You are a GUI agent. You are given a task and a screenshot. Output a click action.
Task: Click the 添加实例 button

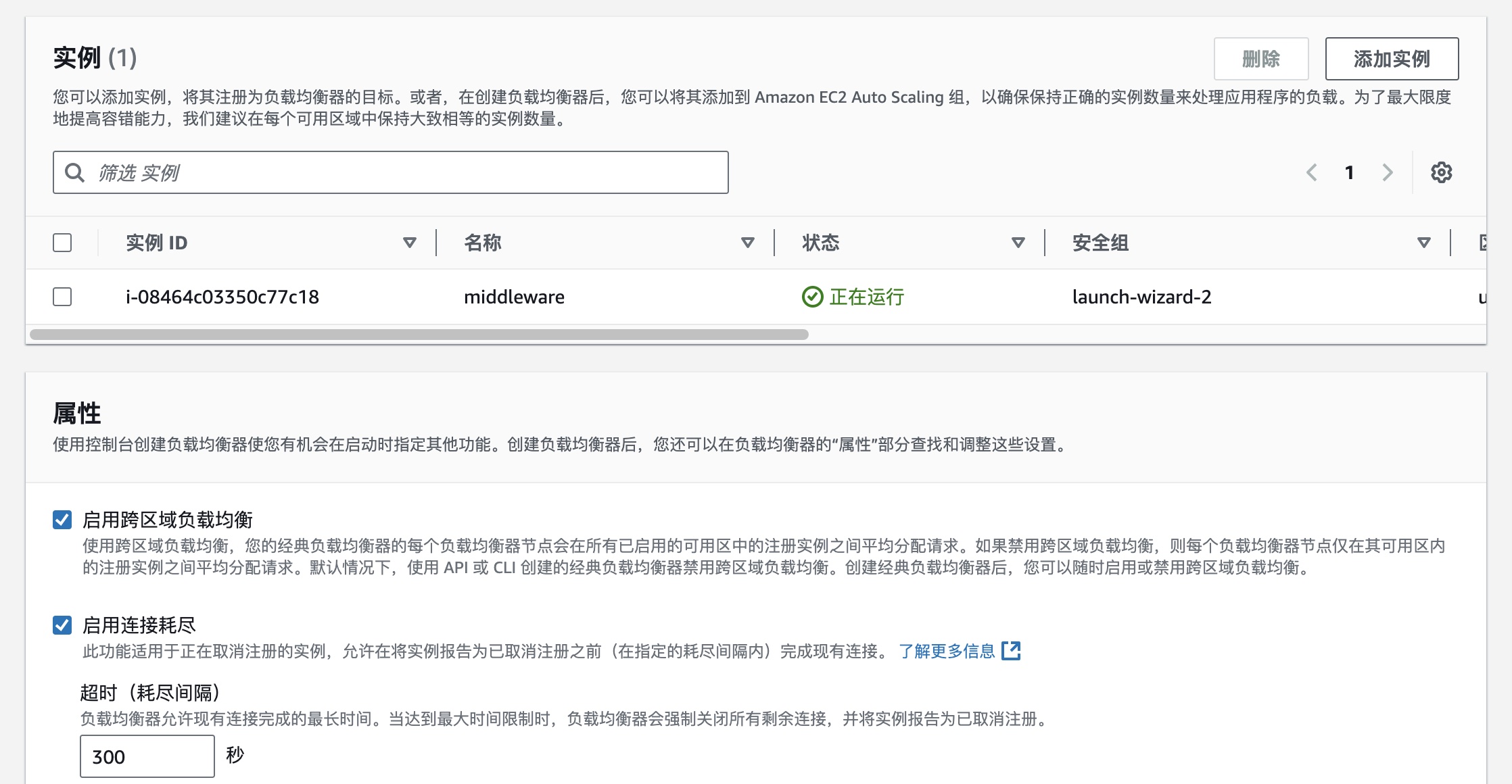pos(1391,59)
